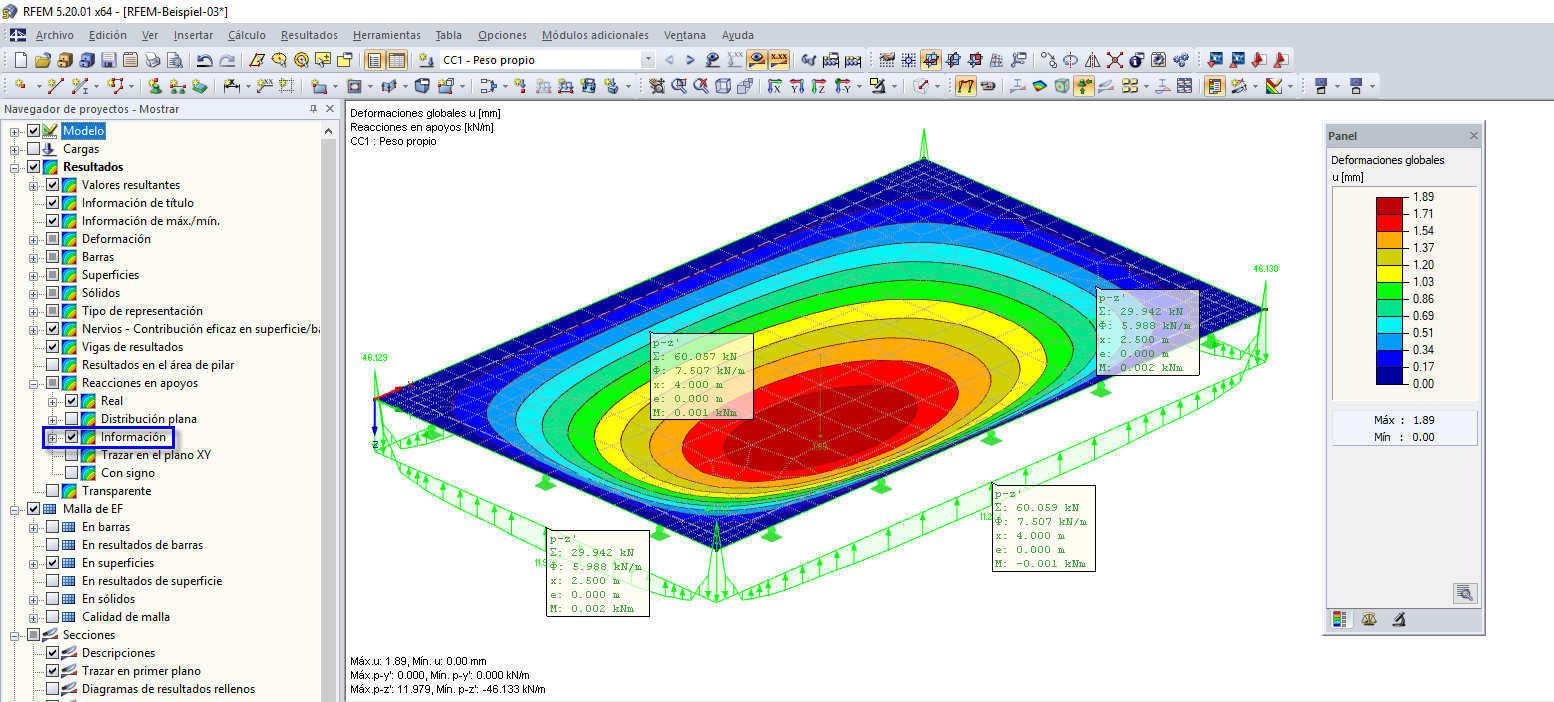Click the isosurfaces rainbow icon
Viewport: 1554px width, 702px height.
pos(1041,87)
